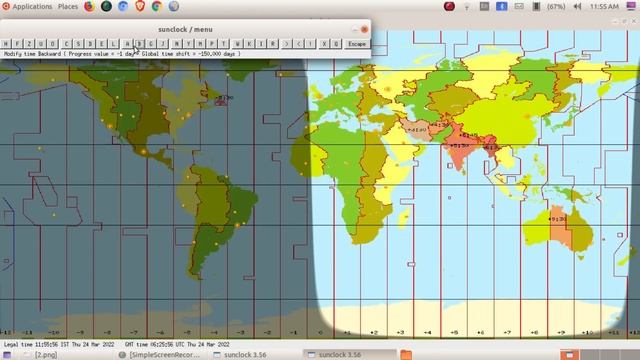Toggle sun and moon display with Y key

pos(188,44)
